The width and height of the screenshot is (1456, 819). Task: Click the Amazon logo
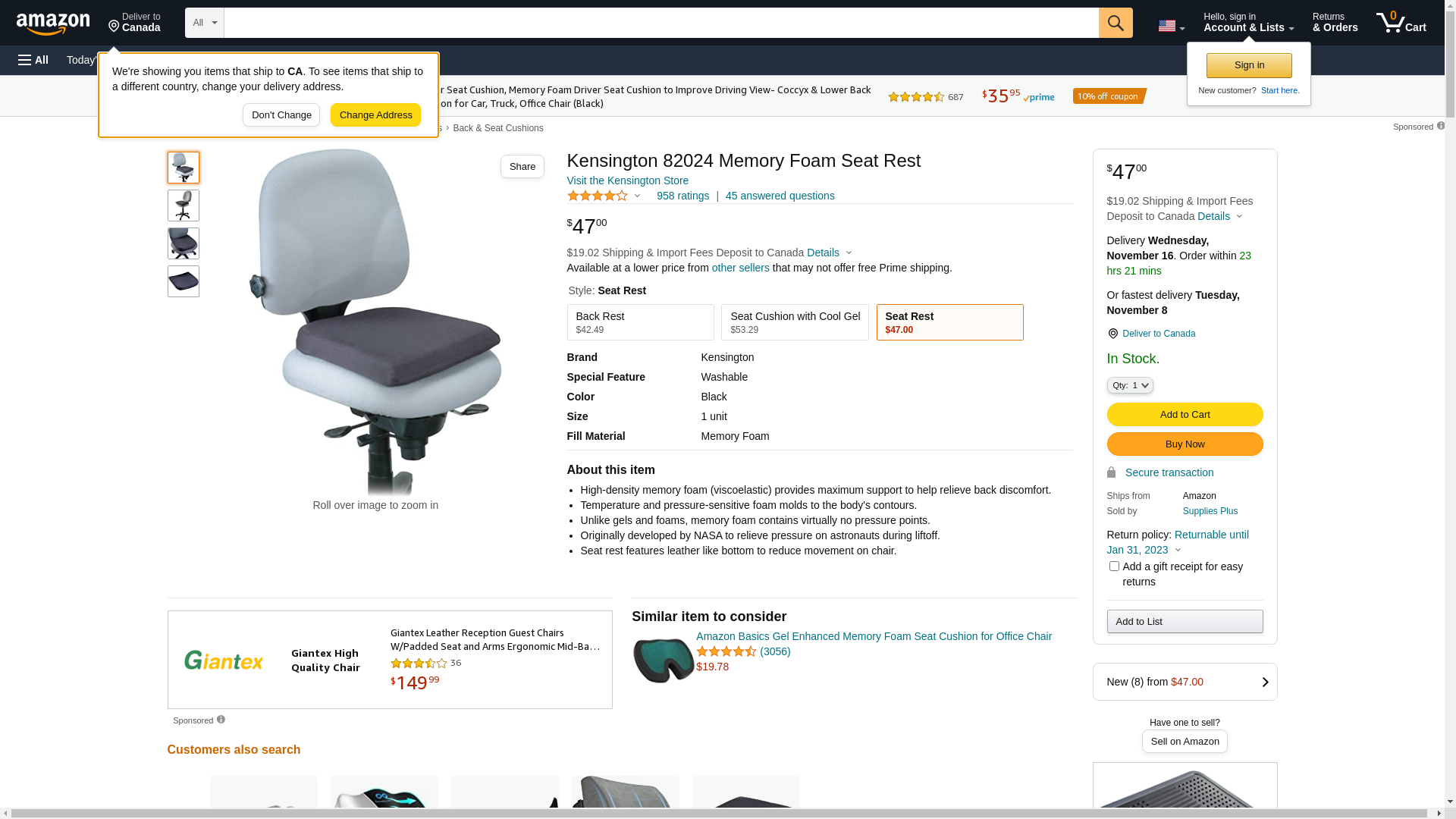[x=53, y=24]
